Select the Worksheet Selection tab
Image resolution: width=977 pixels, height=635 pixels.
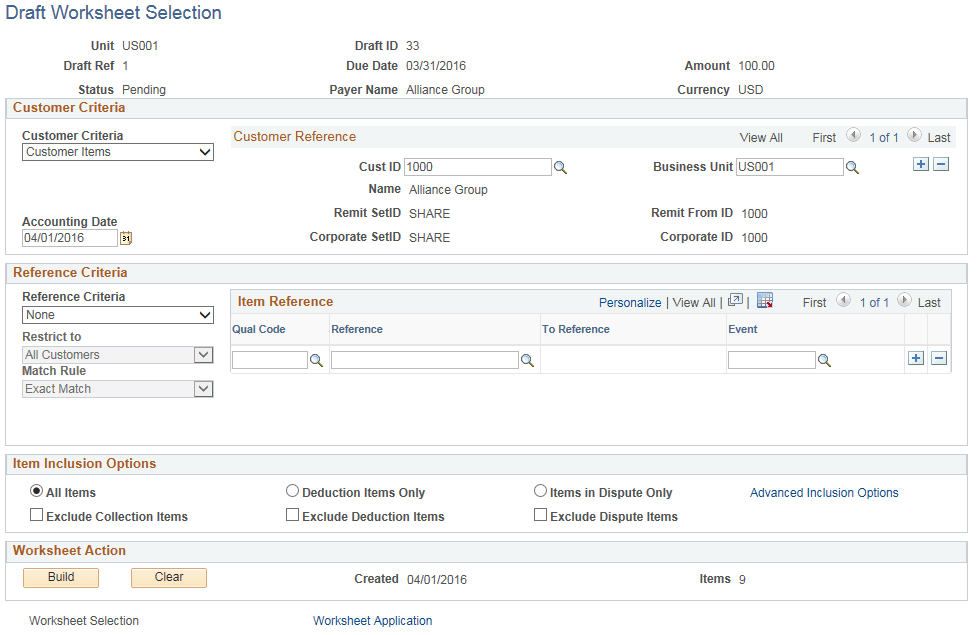click(x=84, y=621)
